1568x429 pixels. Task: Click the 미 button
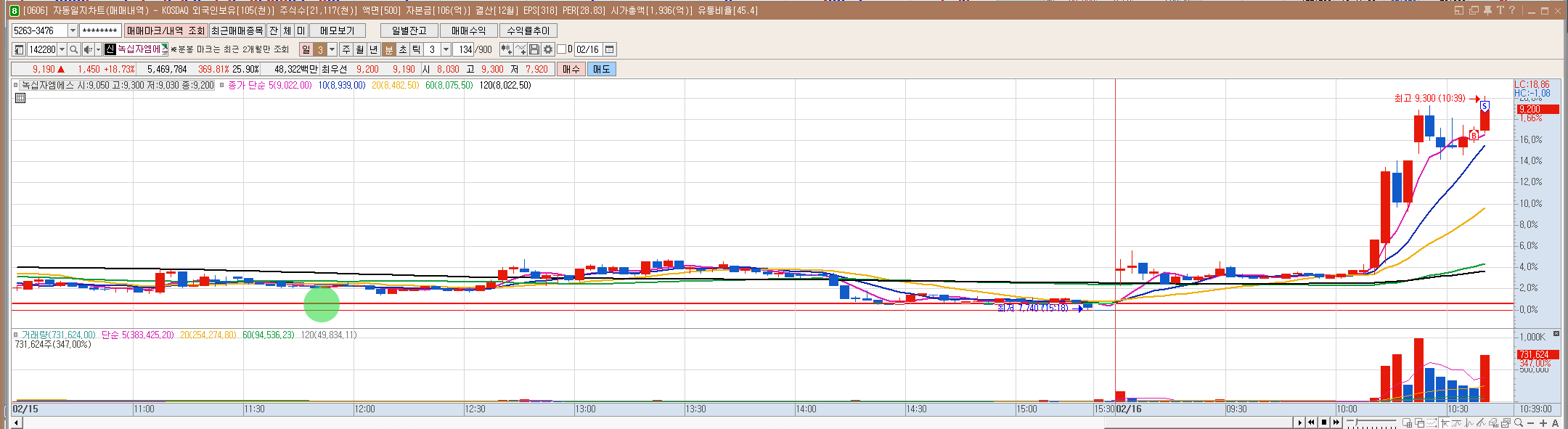(301, 30)
